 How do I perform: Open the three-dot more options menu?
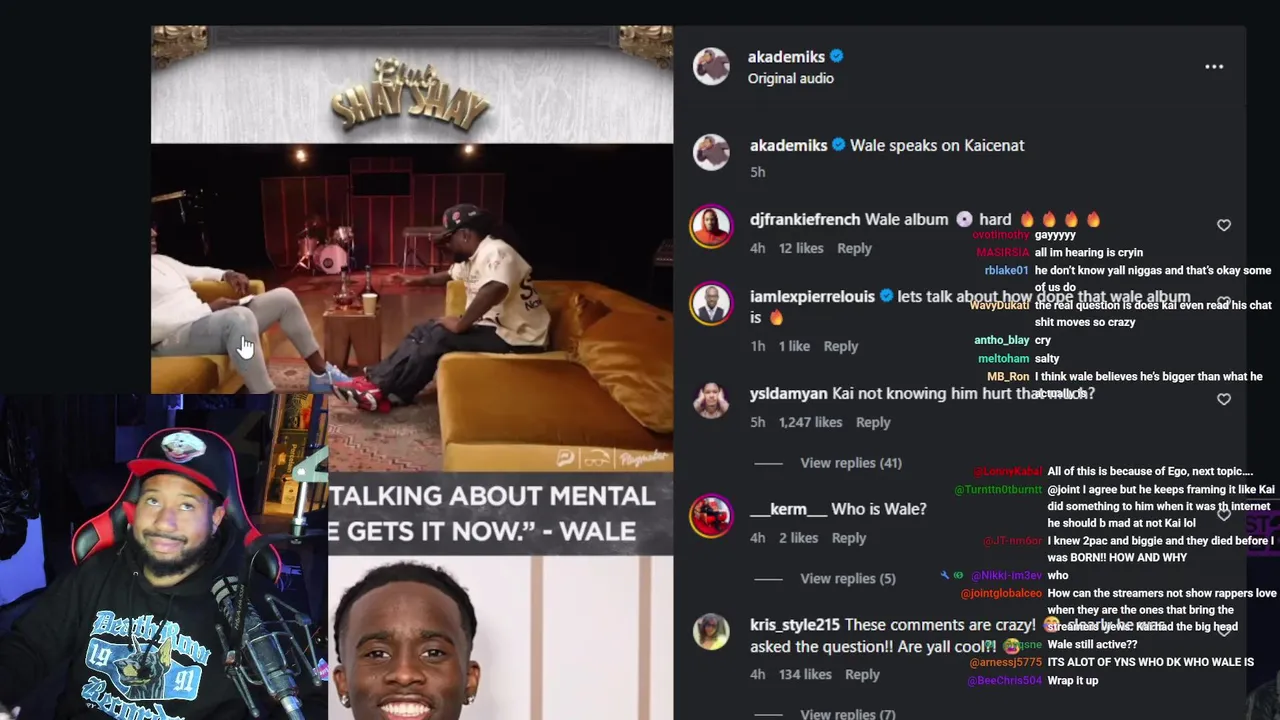(x=1214, y=67)
